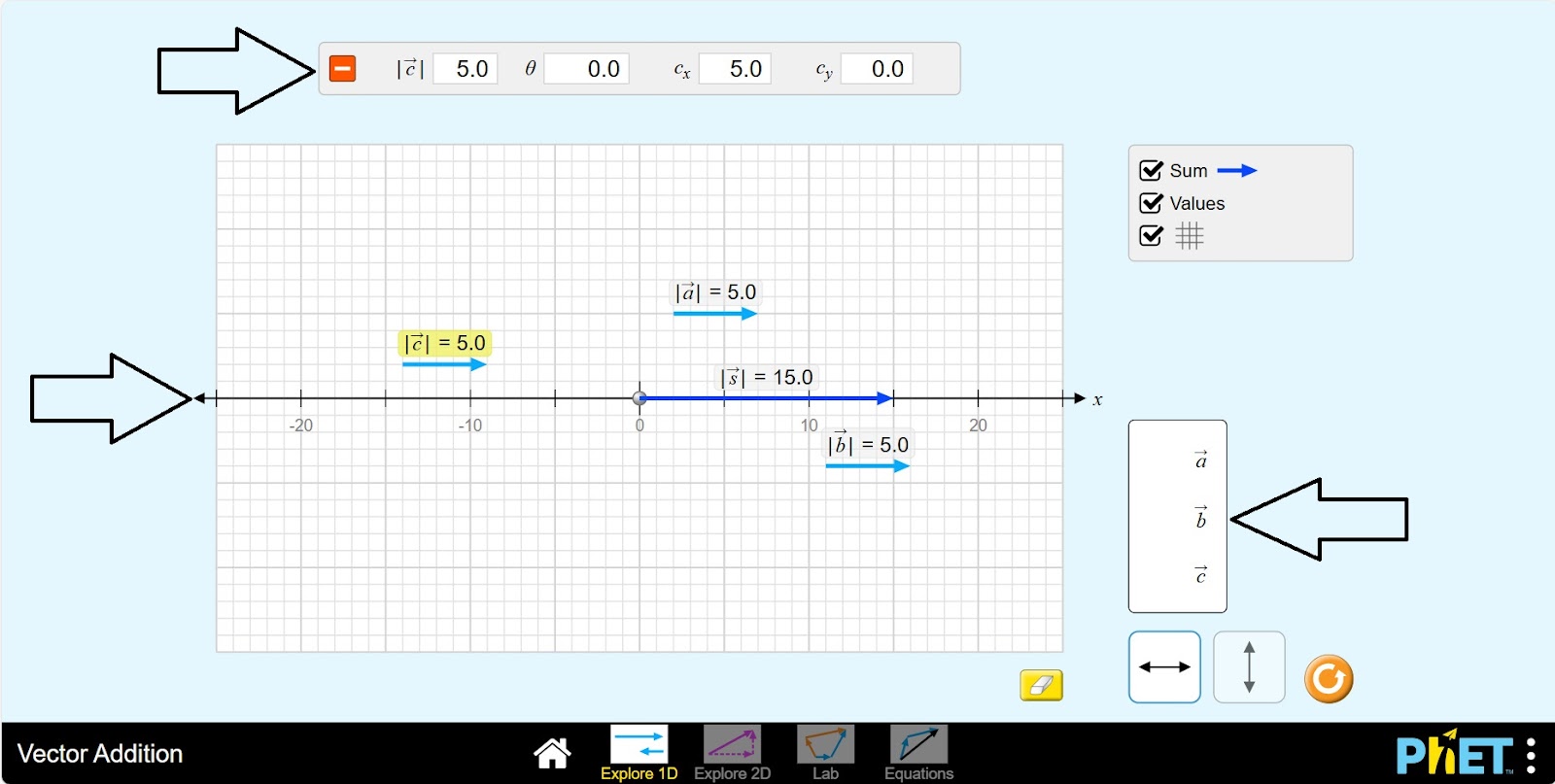
Task: Select vertical orientation arrow button
Action: coord(1249,667)
